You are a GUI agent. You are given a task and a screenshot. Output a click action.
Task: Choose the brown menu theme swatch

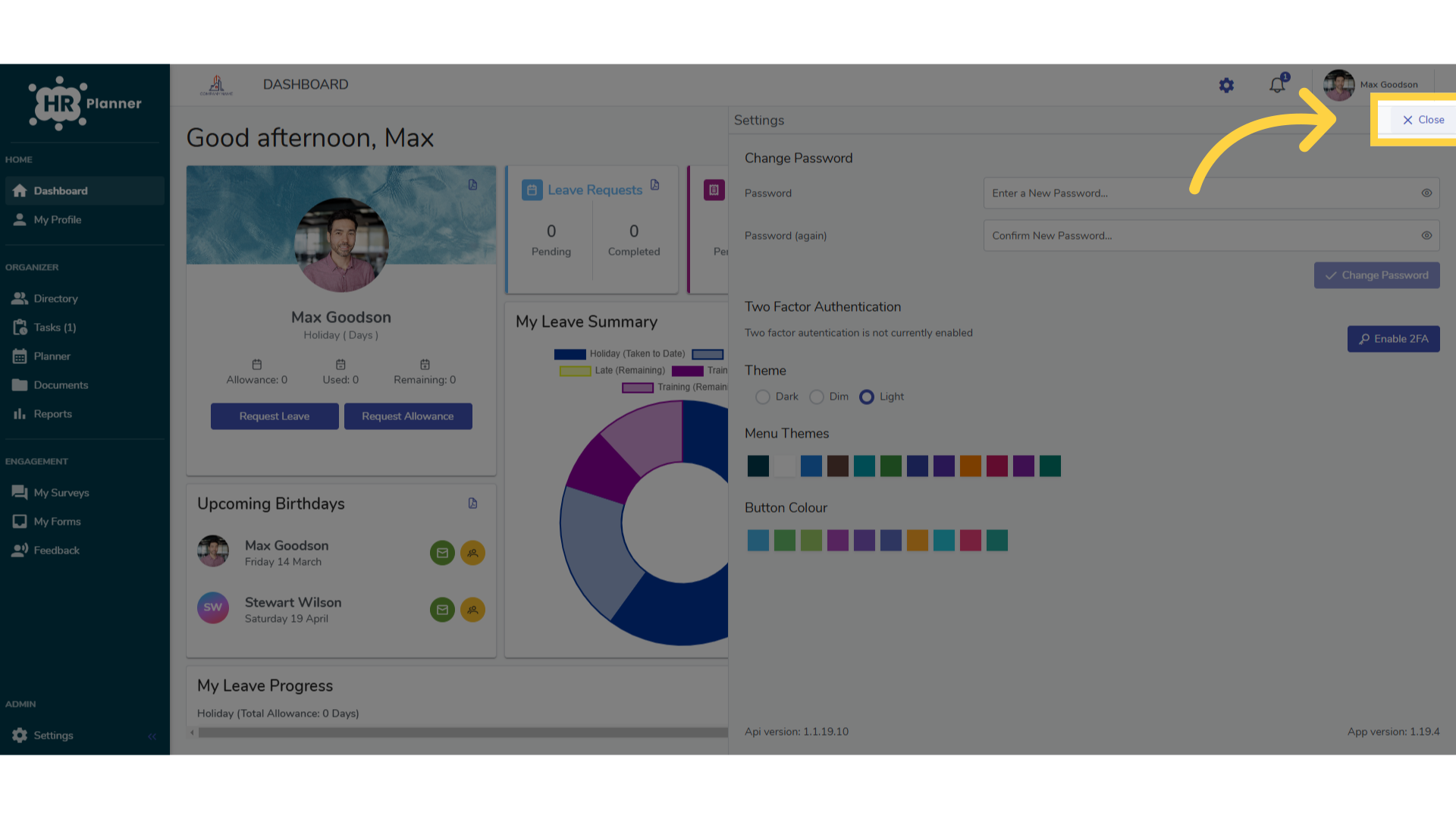(x=838, y=466)
